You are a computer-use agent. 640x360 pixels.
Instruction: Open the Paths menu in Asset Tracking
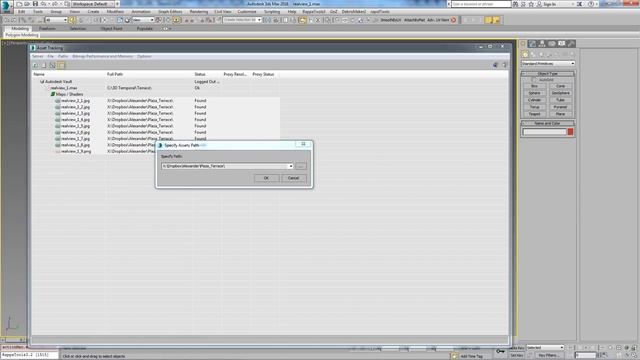(x=63, y=56)
